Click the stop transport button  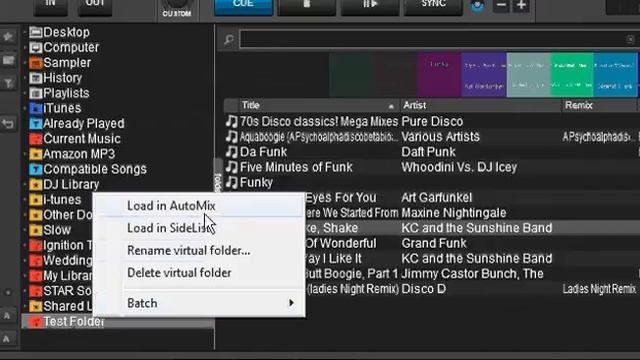pos(307,7)
